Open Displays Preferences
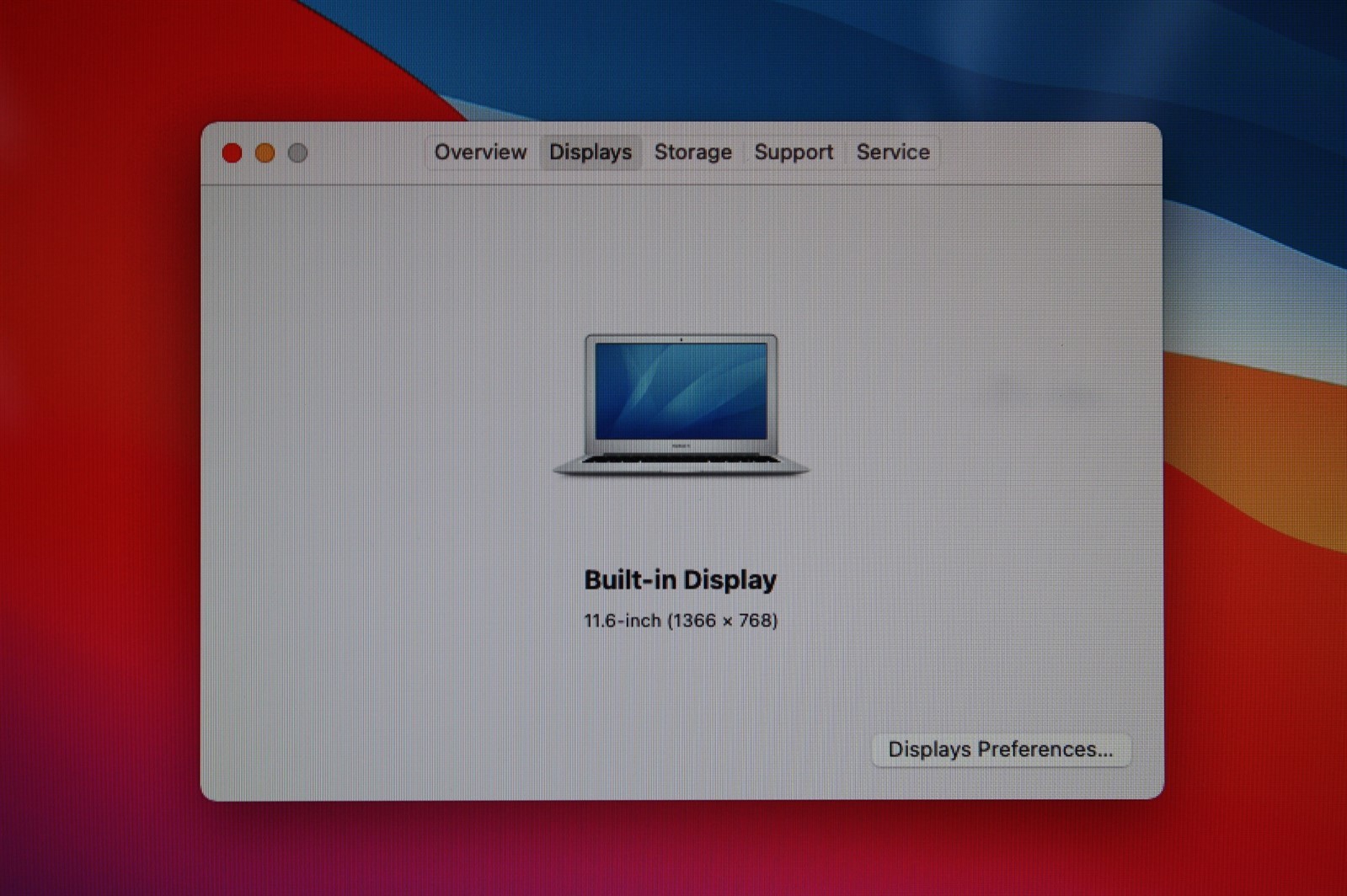This screenshot has width=1347, height=896. click(x=1001, y=749)
